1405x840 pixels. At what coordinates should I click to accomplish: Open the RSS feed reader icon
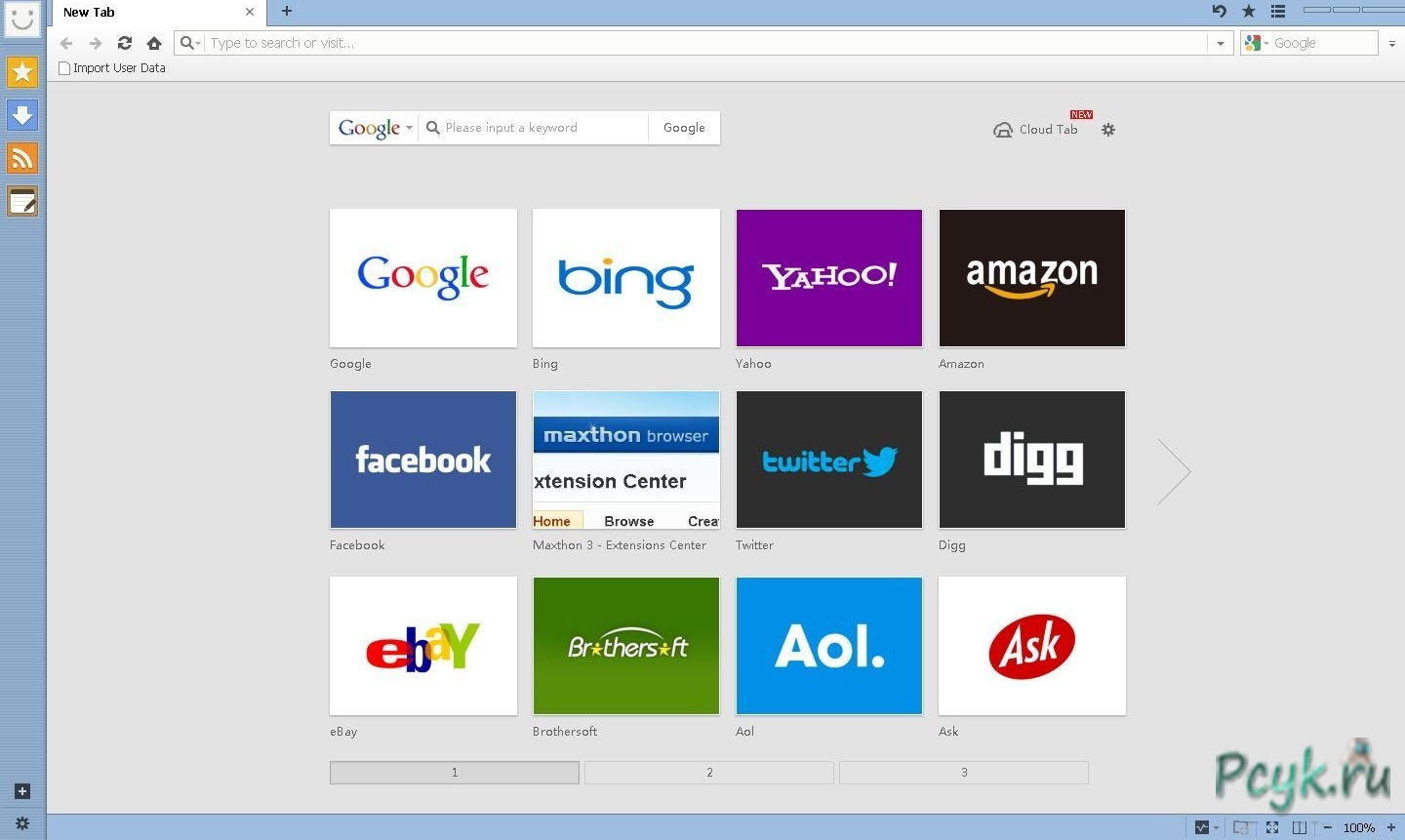pos(22,158)
